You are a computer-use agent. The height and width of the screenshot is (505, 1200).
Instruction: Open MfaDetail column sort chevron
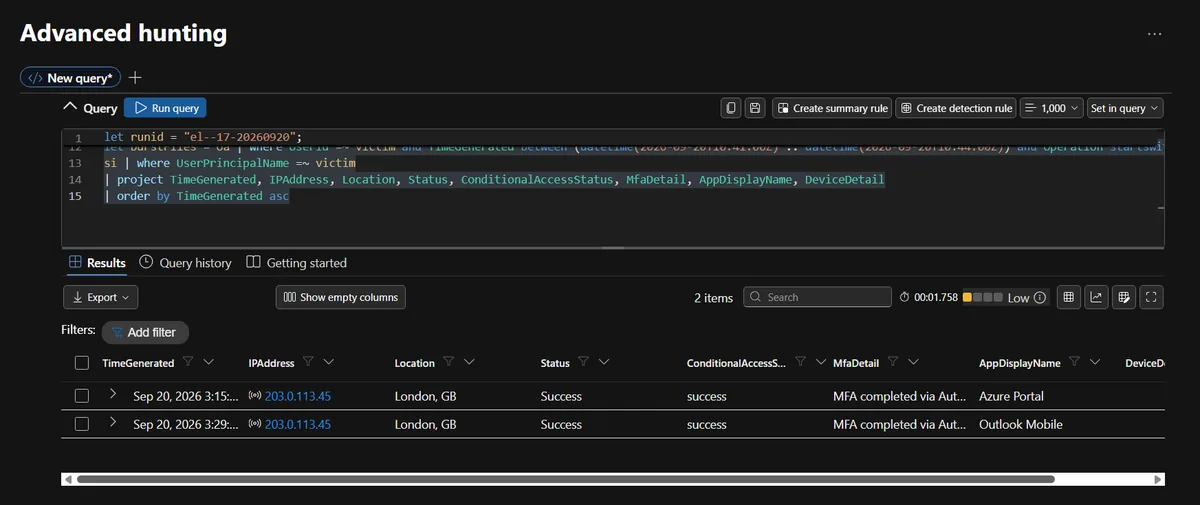pyautogui.click(x=914, y=362)
